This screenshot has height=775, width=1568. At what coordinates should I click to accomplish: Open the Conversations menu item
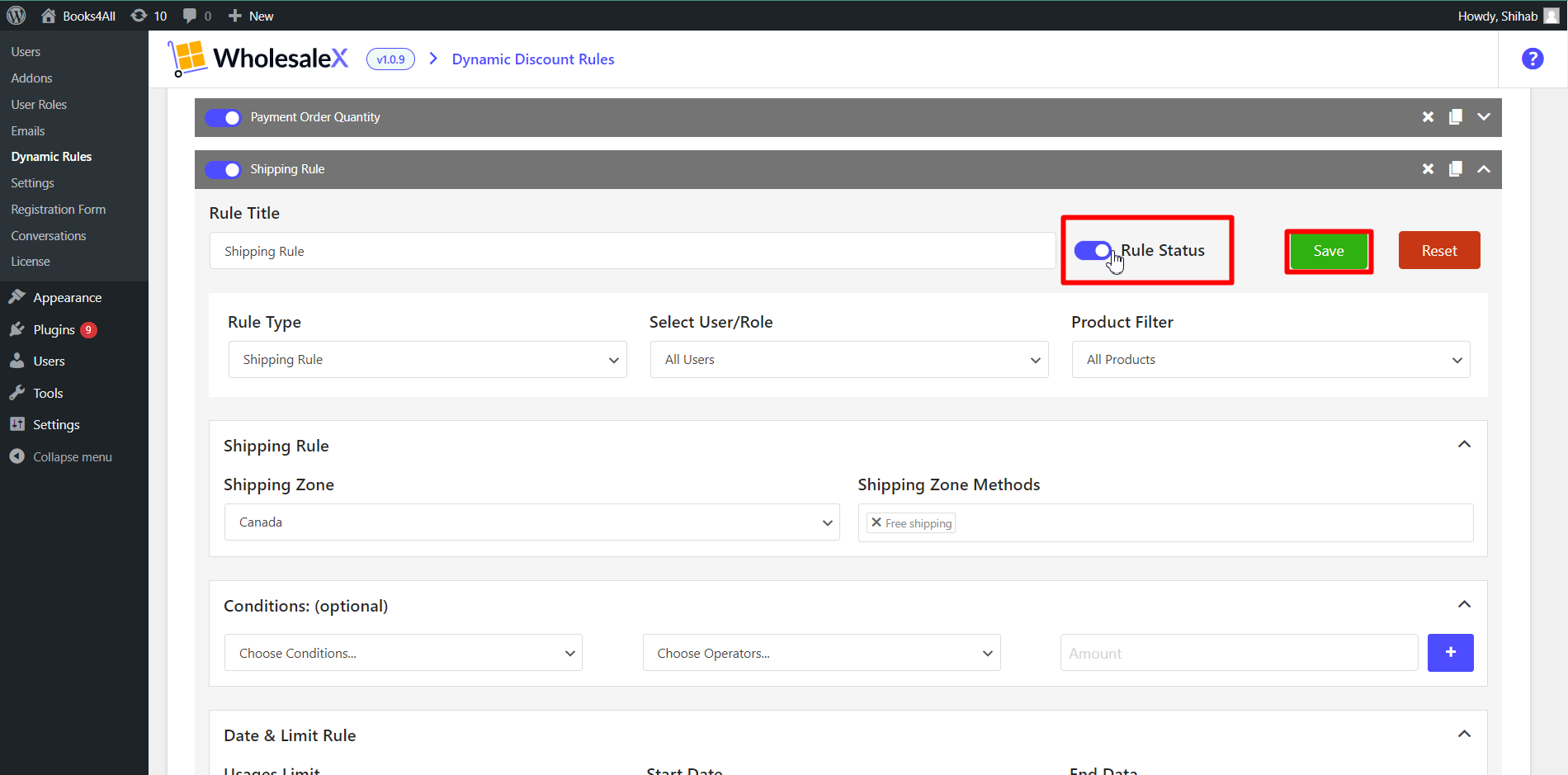pos(49,236)
